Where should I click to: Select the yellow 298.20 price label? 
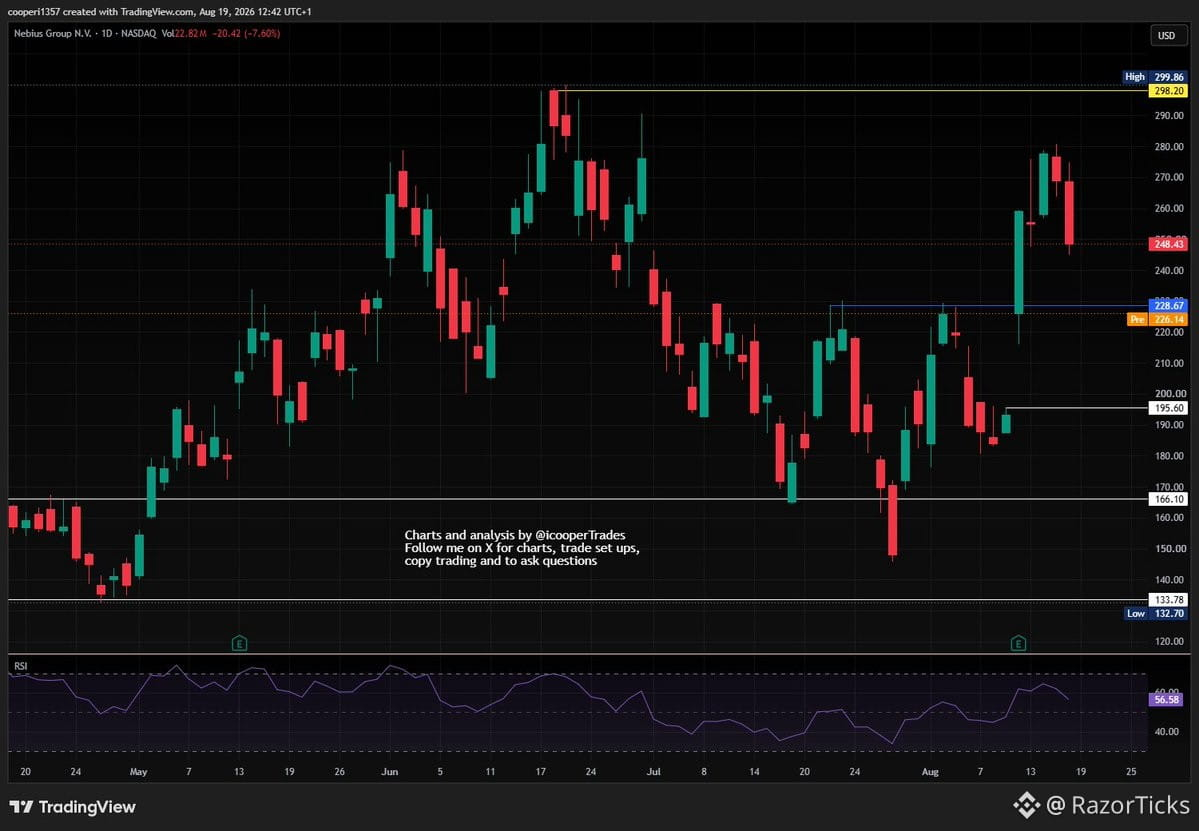tap(1168, 90)
